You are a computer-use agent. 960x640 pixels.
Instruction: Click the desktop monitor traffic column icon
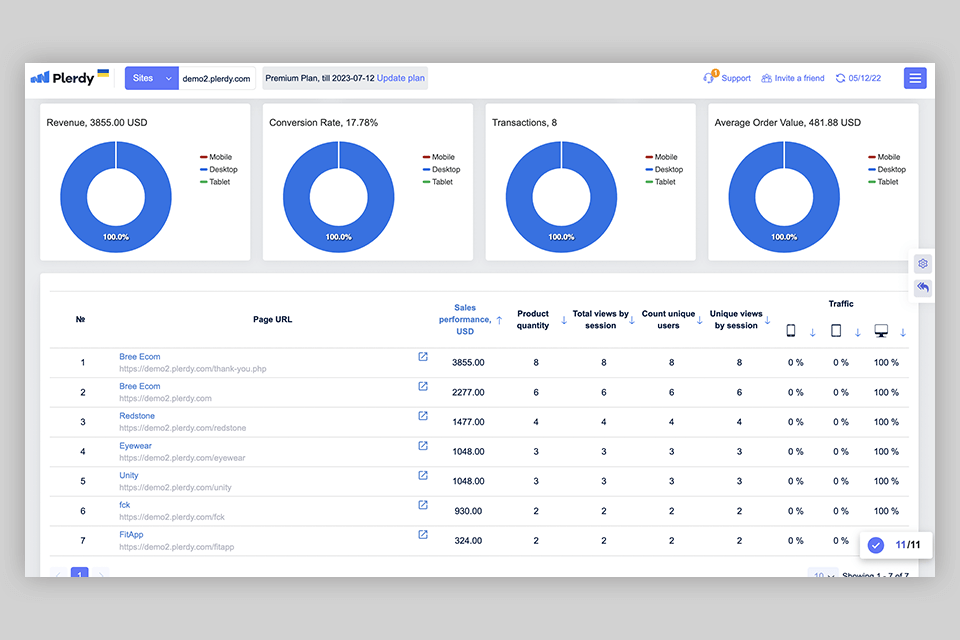(881, 331)
